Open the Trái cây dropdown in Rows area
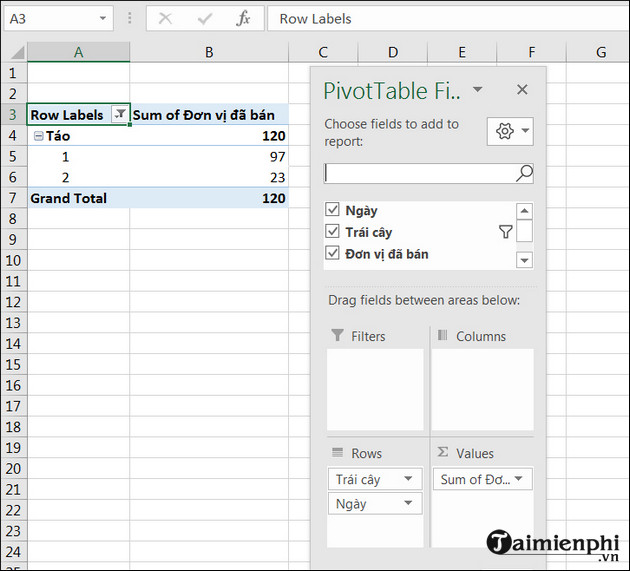 408,478
